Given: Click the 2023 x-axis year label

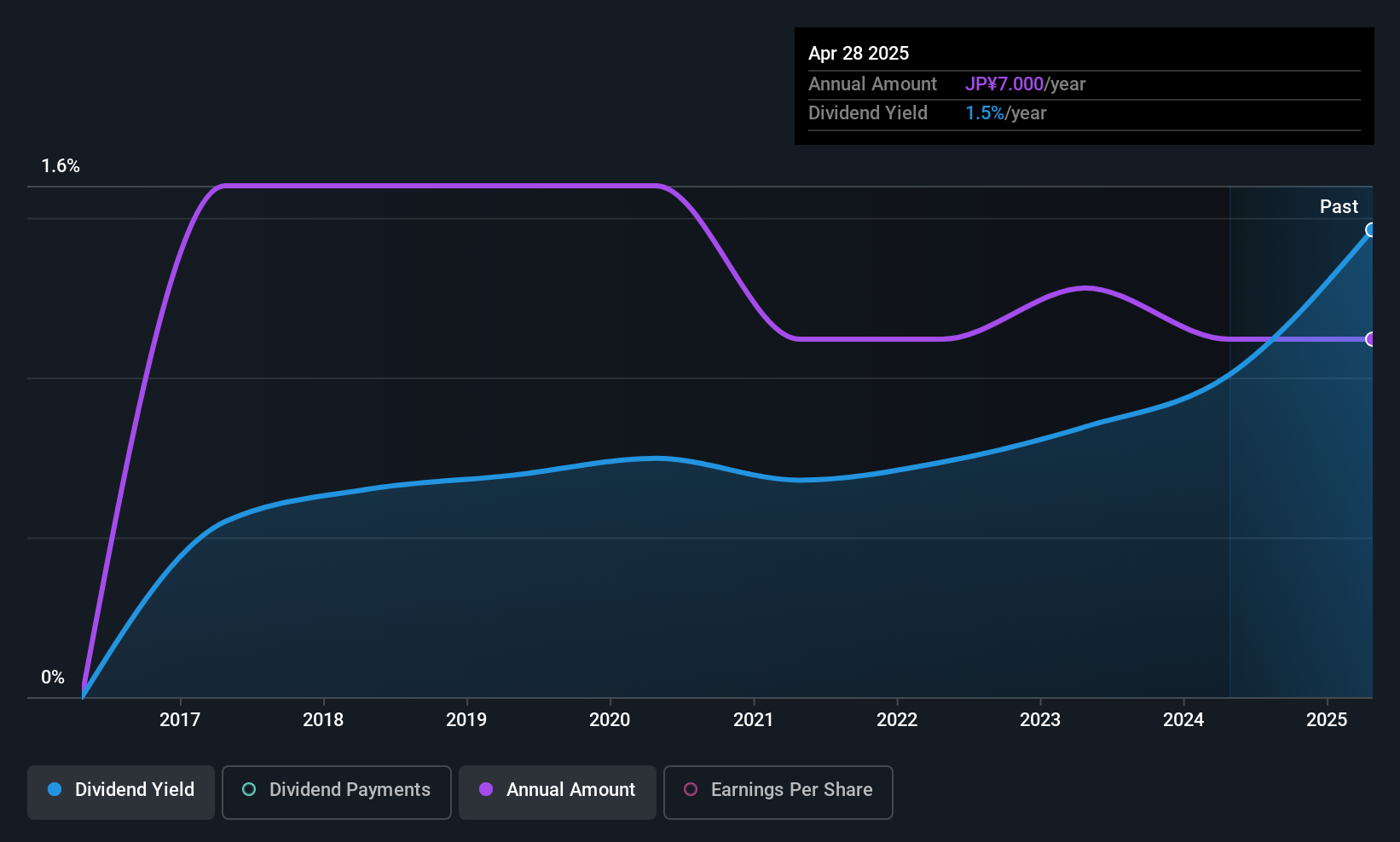Looking at the screenshot, I should coord(1040,719).
